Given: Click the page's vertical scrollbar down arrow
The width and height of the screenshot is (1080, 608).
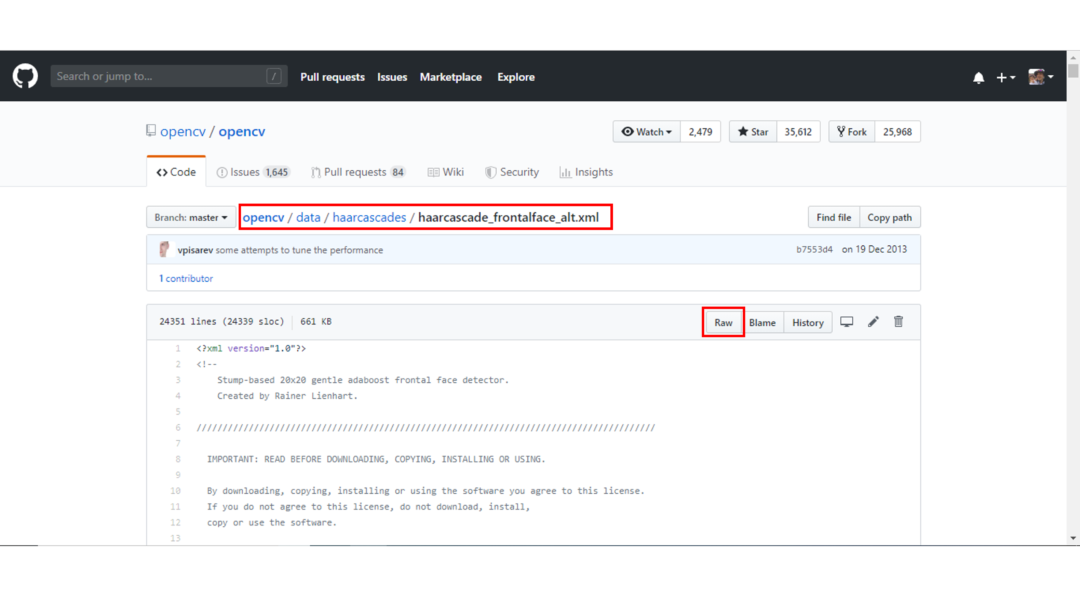Looking at the screenshot, I should (1073, 538).
